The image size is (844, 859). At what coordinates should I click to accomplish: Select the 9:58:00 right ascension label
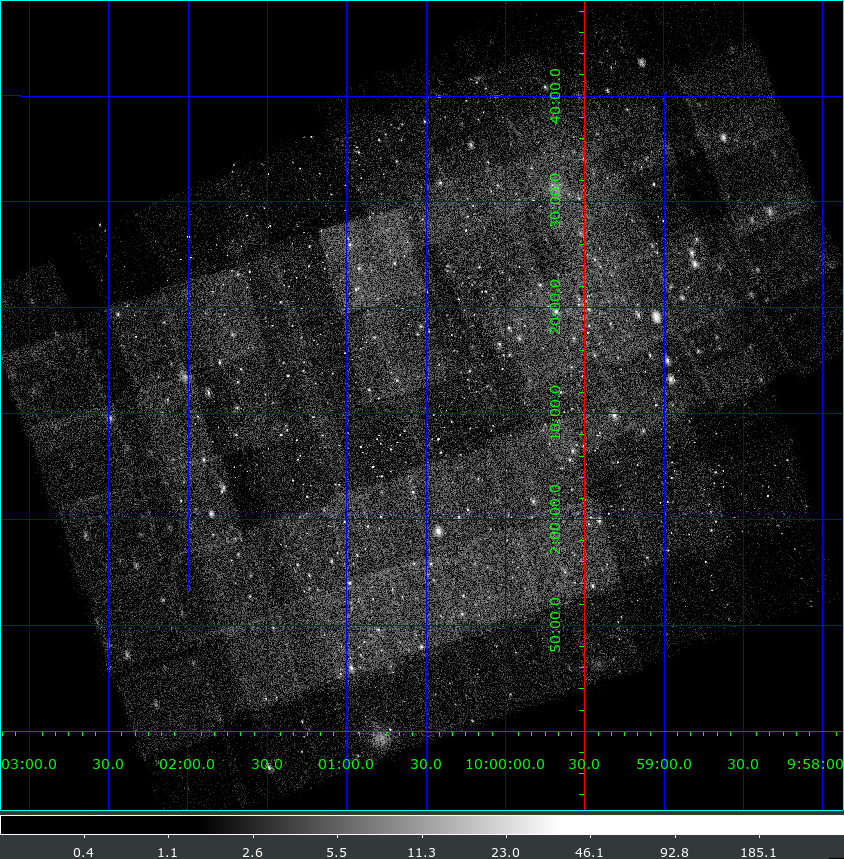point(814,764)
